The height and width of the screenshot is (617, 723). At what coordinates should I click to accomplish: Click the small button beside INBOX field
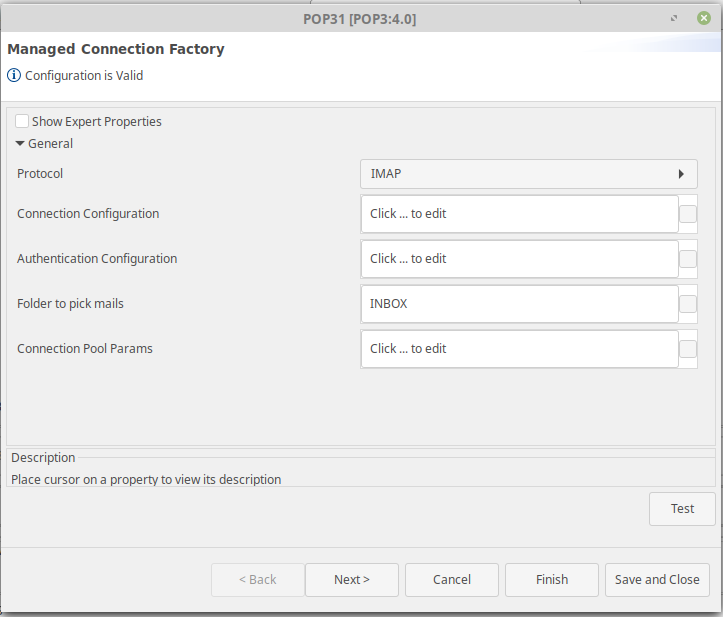coord(688,304)
